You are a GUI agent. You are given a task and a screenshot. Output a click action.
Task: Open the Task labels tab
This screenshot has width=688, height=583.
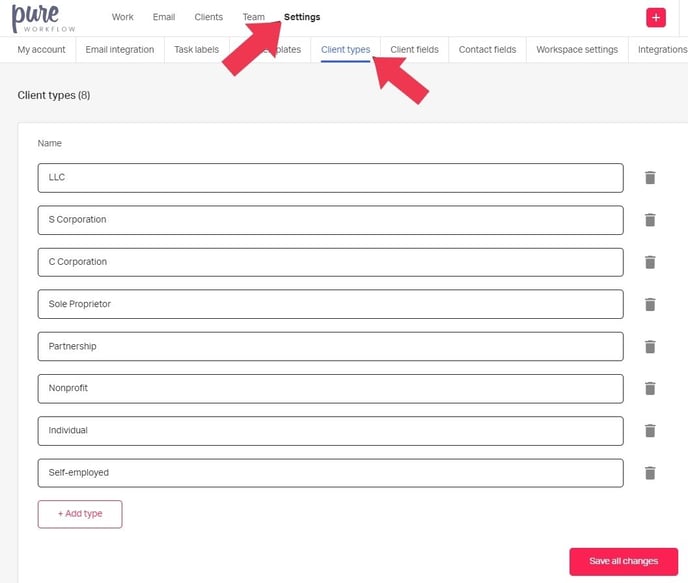click(x=196, y=49)
